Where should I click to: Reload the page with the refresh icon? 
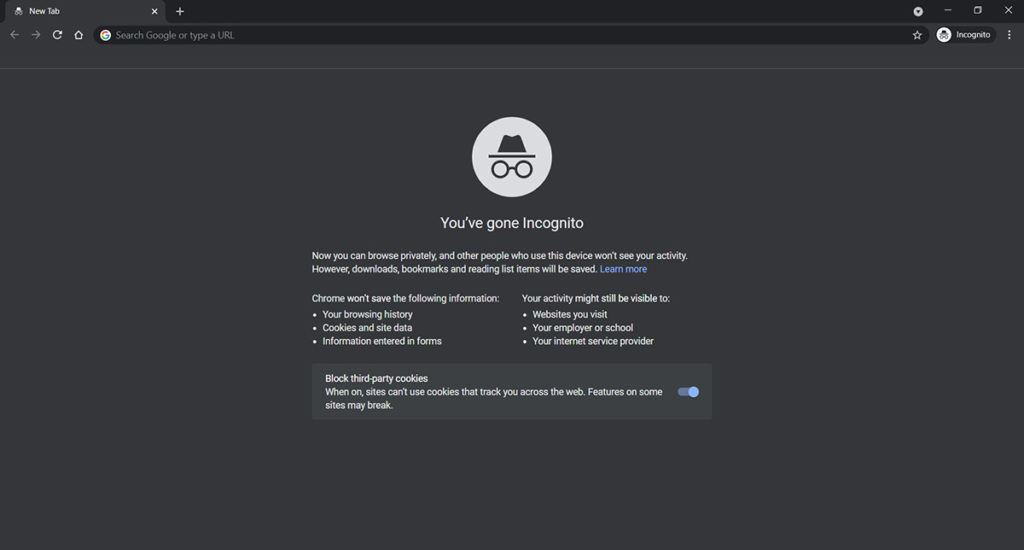point(57,35)
